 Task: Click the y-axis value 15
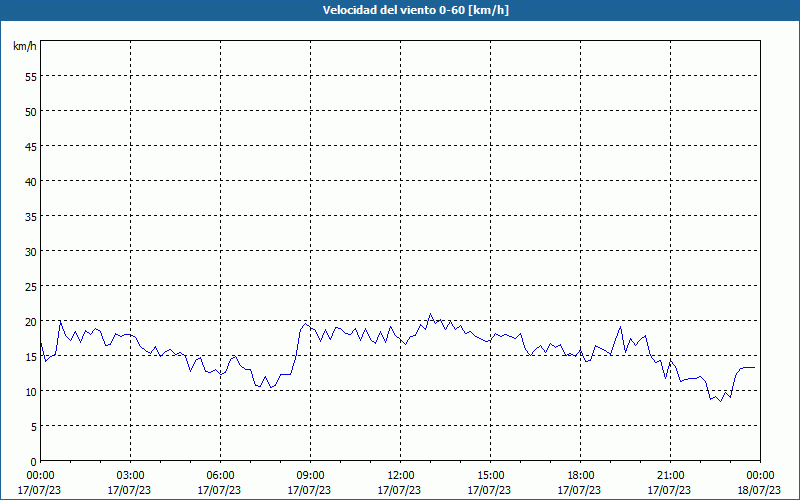31,357
